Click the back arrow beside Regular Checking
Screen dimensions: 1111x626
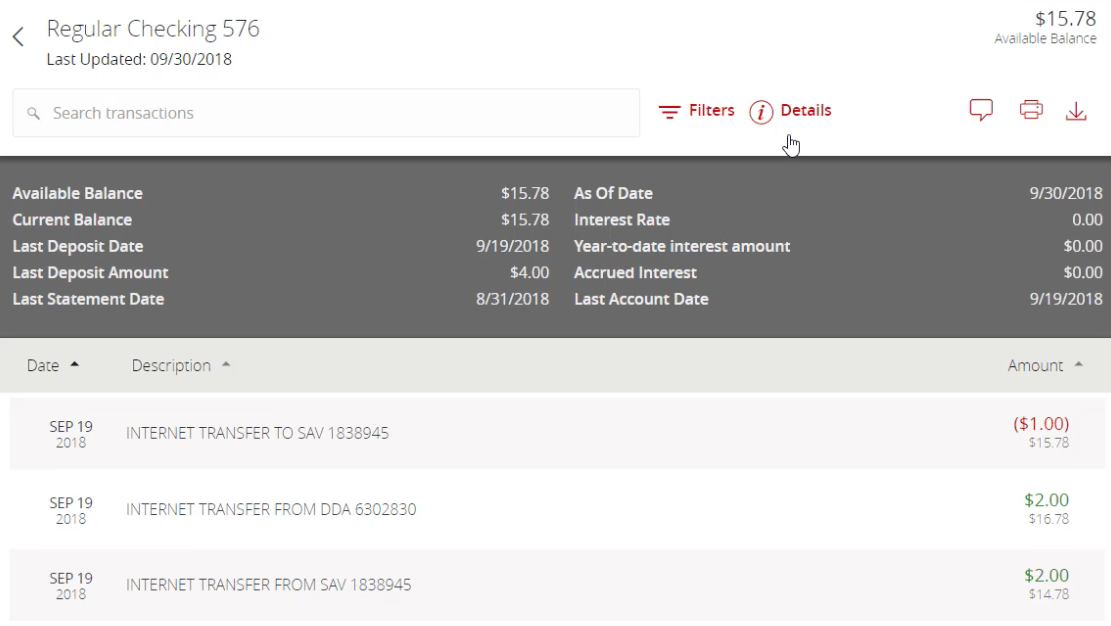(17, 37)
